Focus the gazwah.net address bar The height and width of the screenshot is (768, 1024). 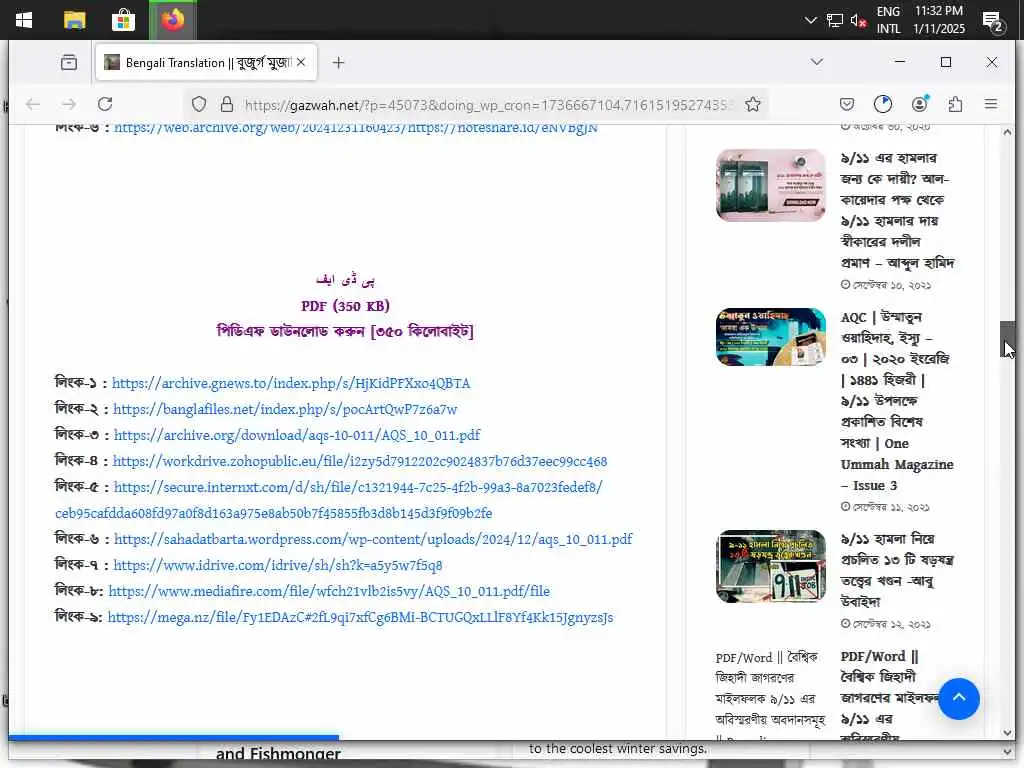pos(490,105)
